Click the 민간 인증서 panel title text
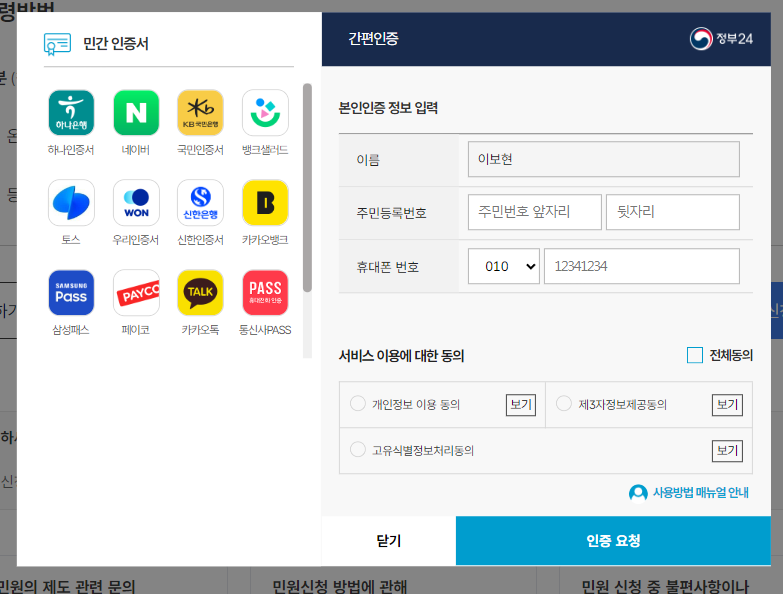This screenshot has height=594, width=783. click(116, 44)
